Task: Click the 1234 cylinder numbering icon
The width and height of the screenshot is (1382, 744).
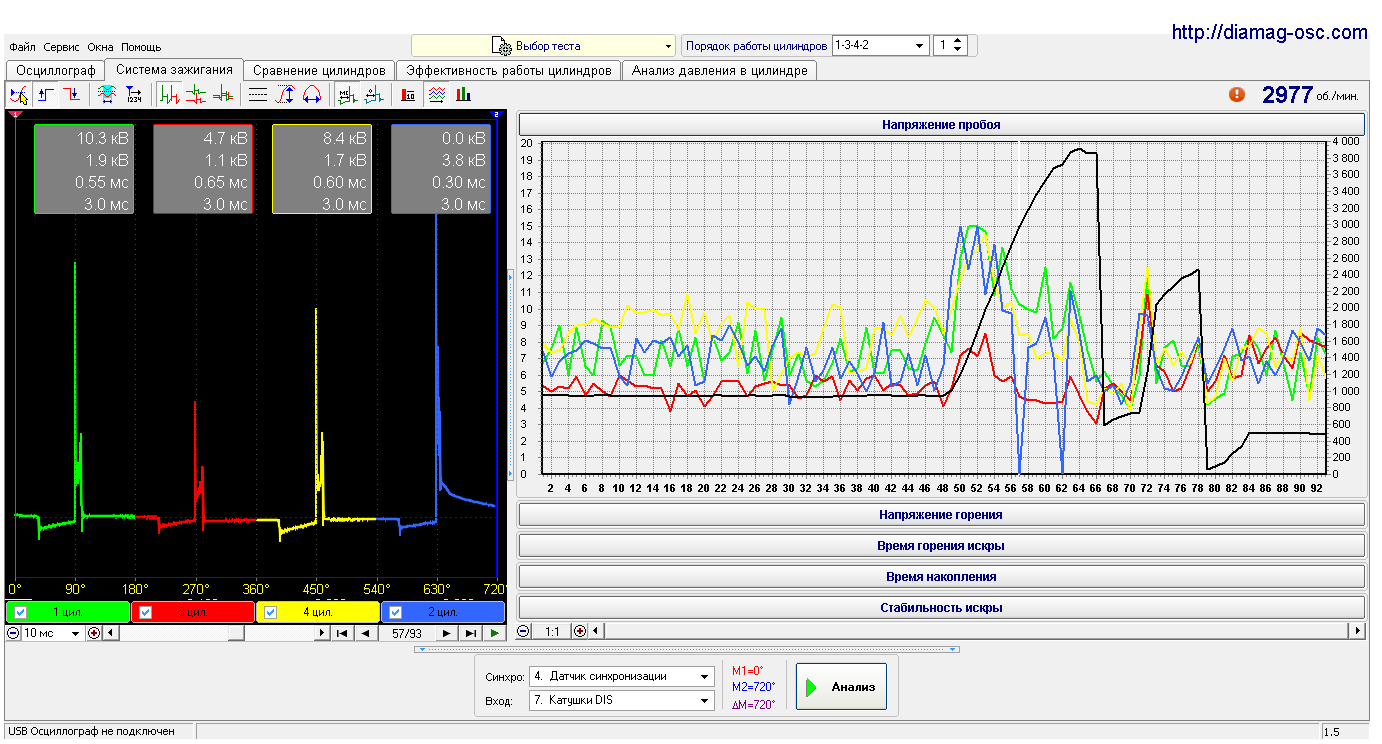Action: point(133,95)
